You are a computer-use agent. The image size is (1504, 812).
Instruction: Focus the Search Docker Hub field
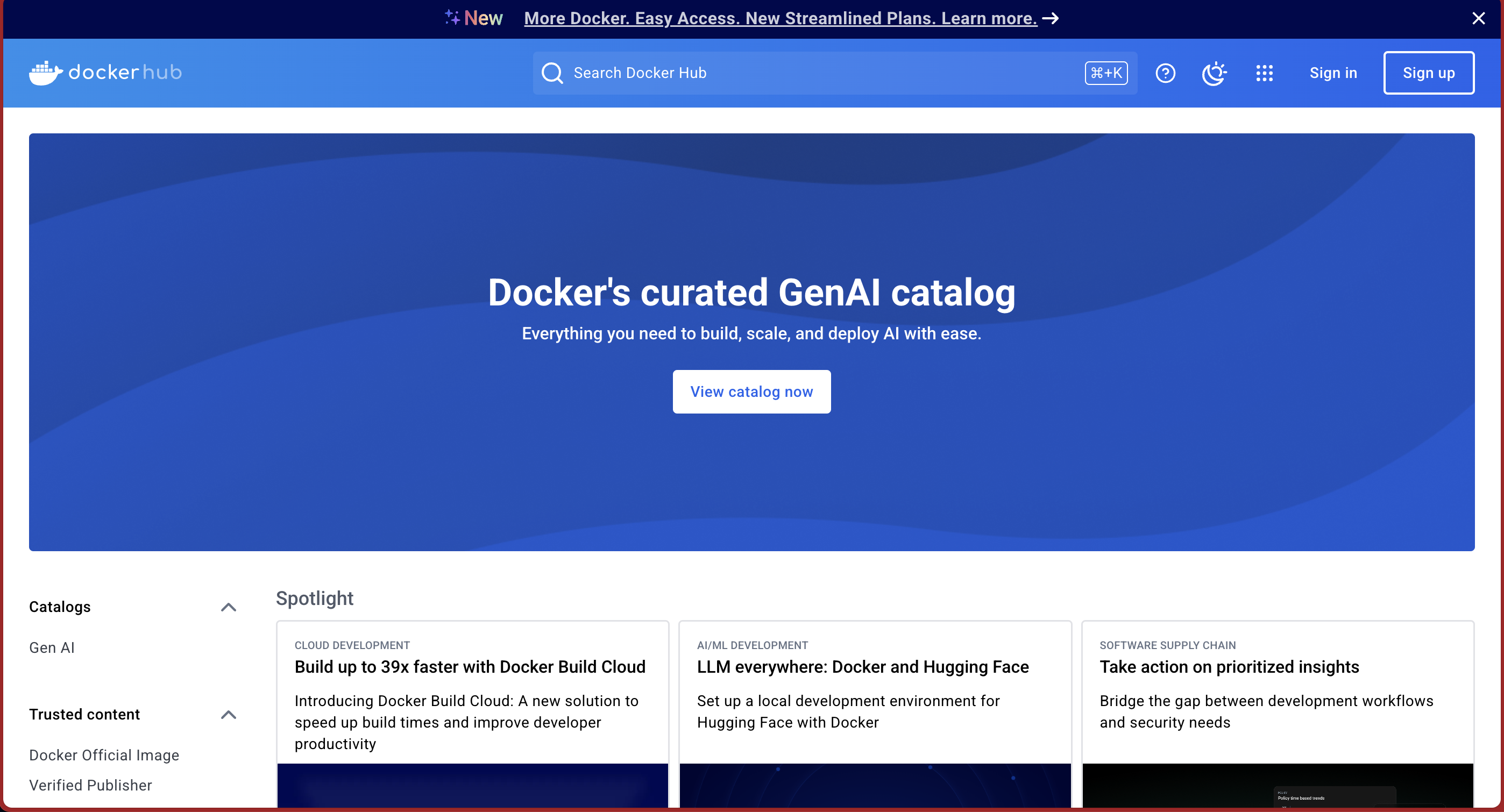click(835, 73)
